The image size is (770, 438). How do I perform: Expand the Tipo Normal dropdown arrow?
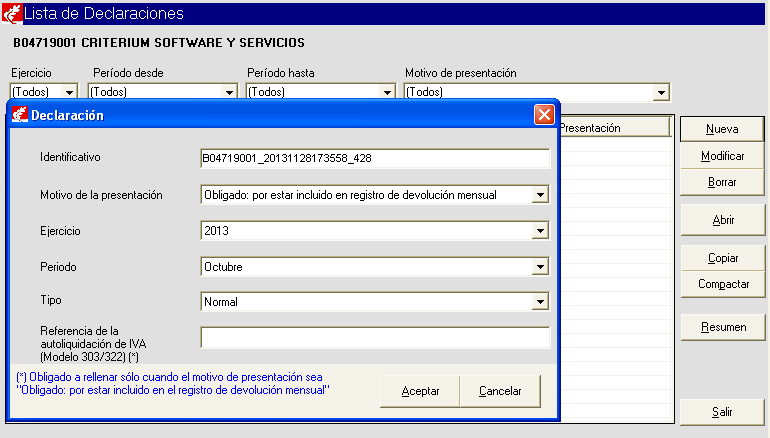pyautogui.click(x=540, y=301)
